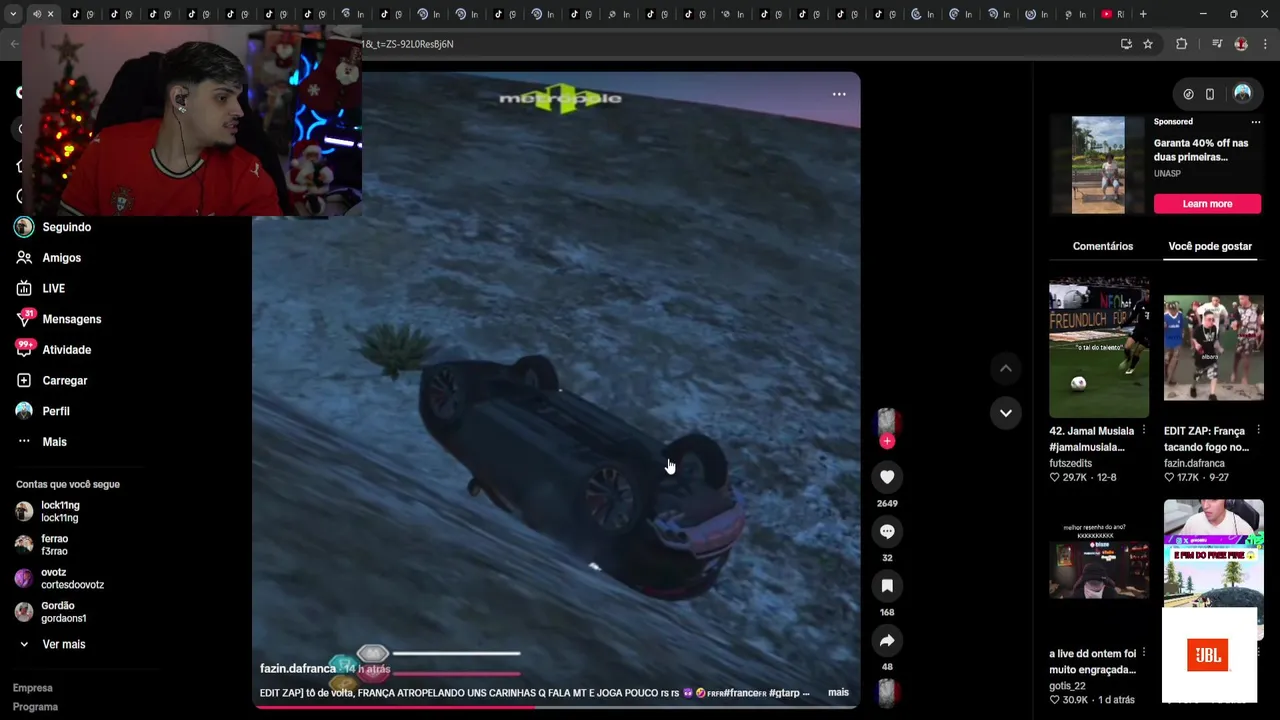Open Mensagens inbox
This screenshot has width=1280, height=720.
tap(59, 319)
